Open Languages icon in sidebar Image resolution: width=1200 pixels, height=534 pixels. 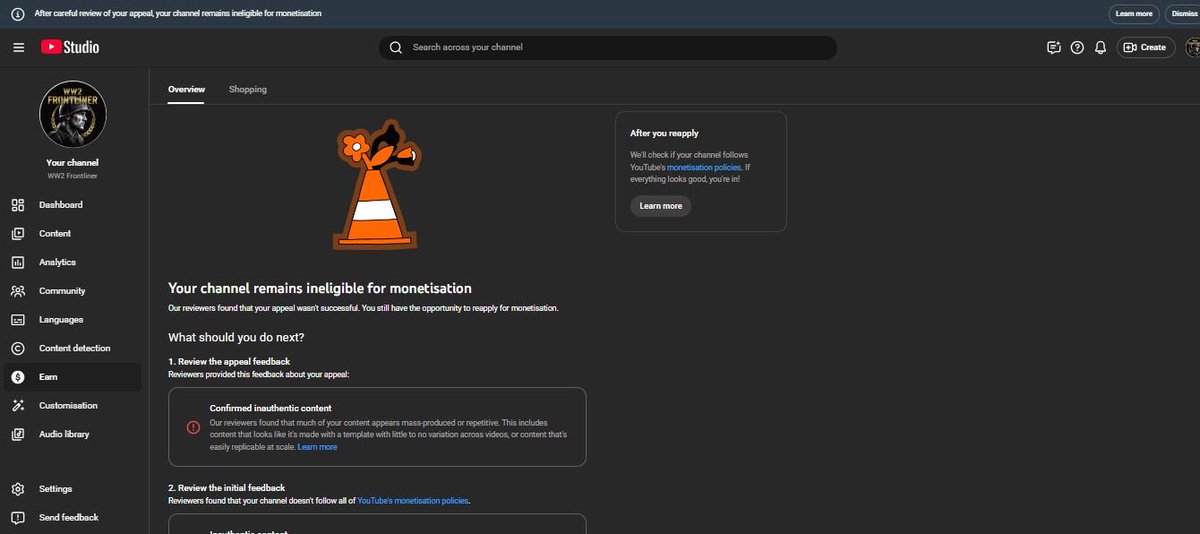pos(18,320)
